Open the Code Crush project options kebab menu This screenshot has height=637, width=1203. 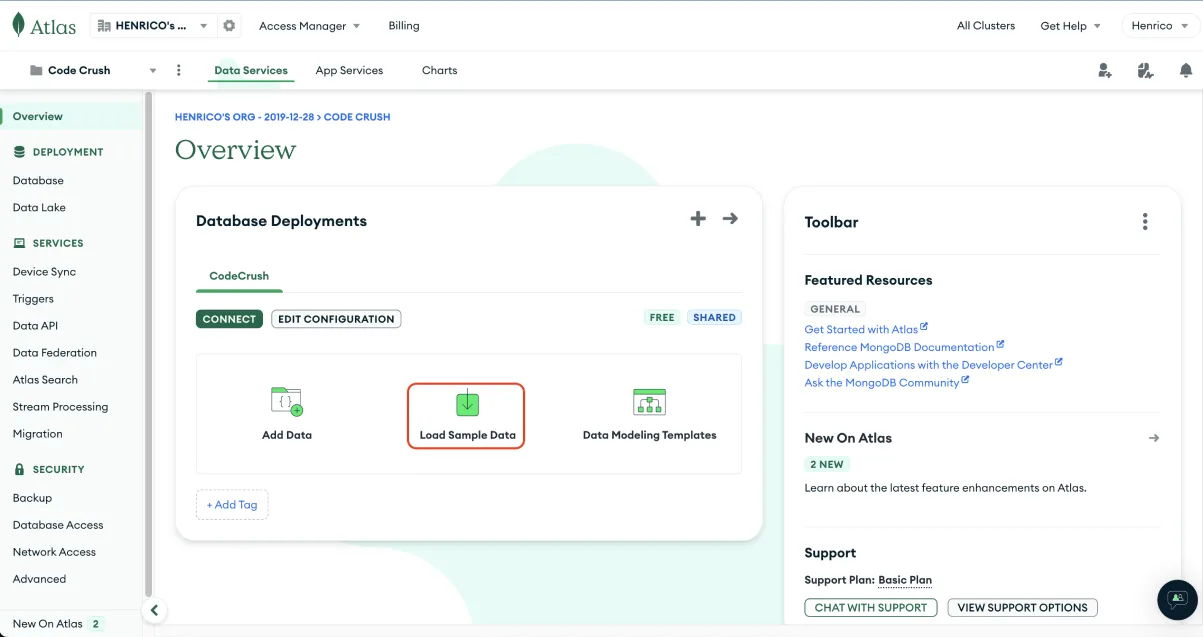point(179,70)
